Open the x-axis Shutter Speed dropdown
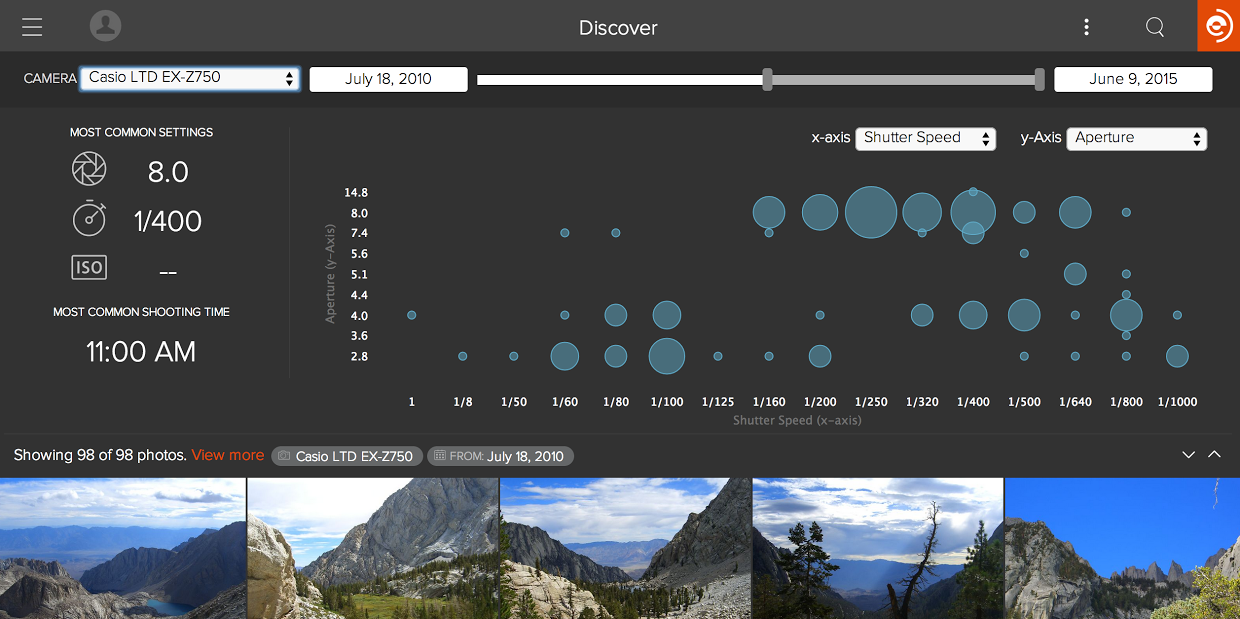 (925, 138)
